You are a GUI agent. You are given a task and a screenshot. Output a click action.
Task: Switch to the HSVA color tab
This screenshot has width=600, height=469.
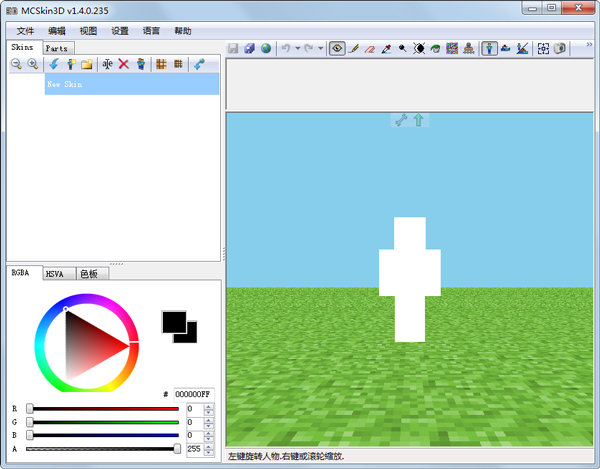point(55,273)
